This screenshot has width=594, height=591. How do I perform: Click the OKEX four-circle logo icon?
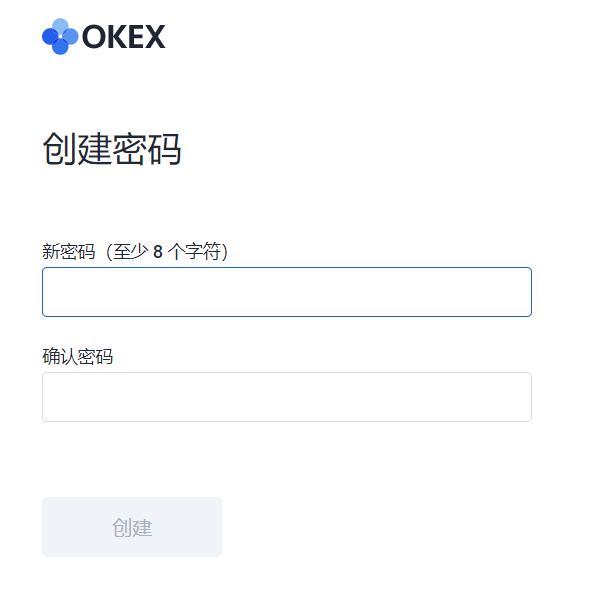[x=60, y=36]
